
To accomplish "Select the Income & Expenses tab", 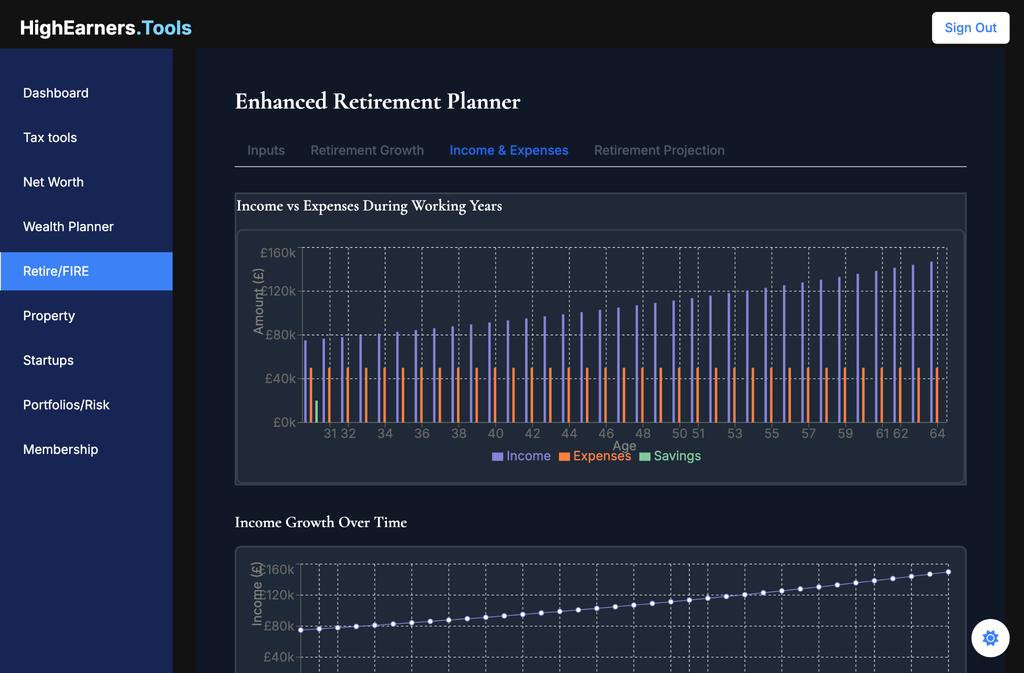I will pyautogui.click(x=509, y=151).
